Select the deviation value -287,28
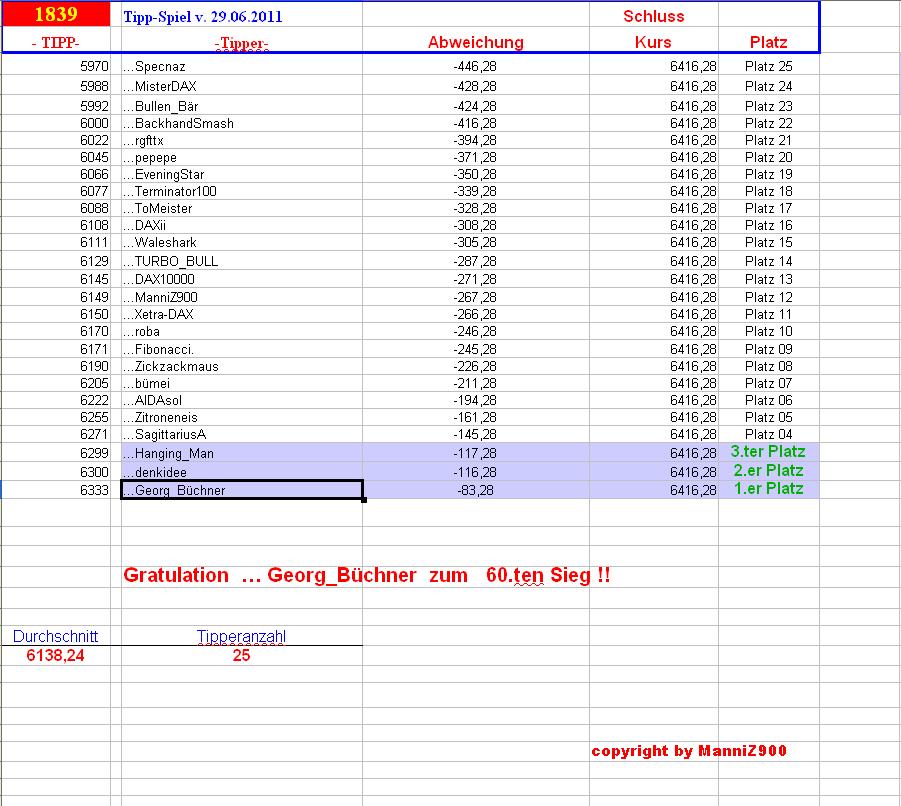 [475, 261]
